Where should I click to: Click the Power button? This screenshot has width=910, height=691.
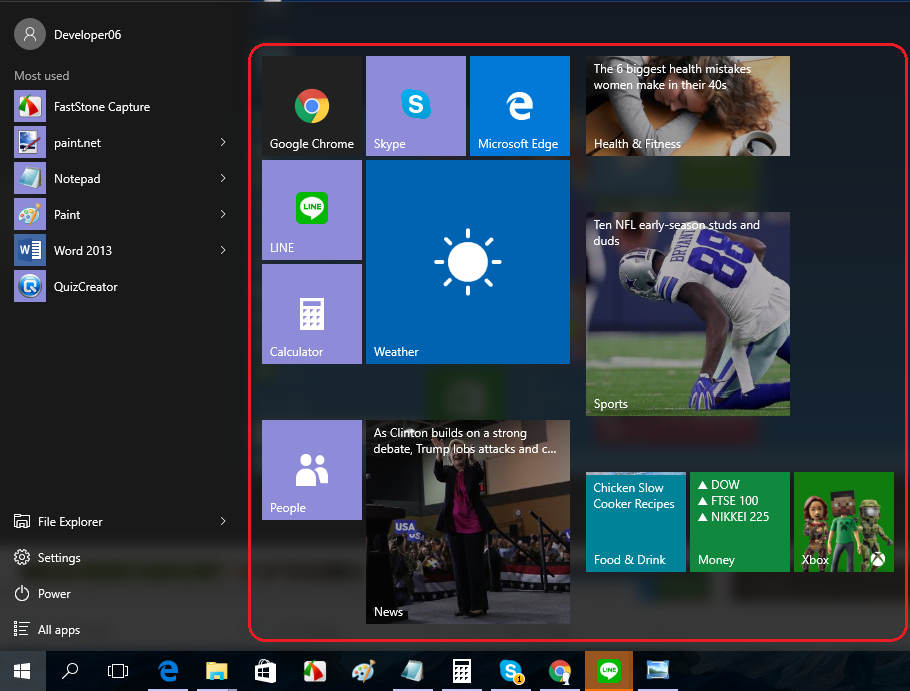pos(54,594)
